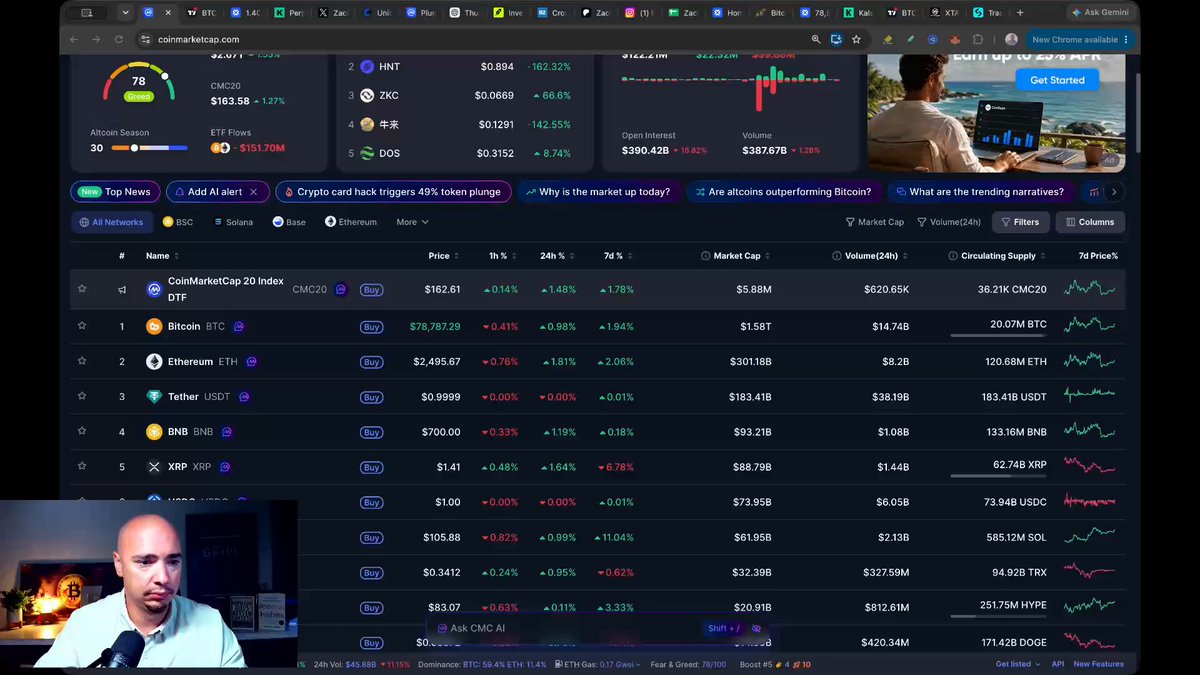Switch to the BSC network tab
The image size is (1200, 675).
pos(178,222)
